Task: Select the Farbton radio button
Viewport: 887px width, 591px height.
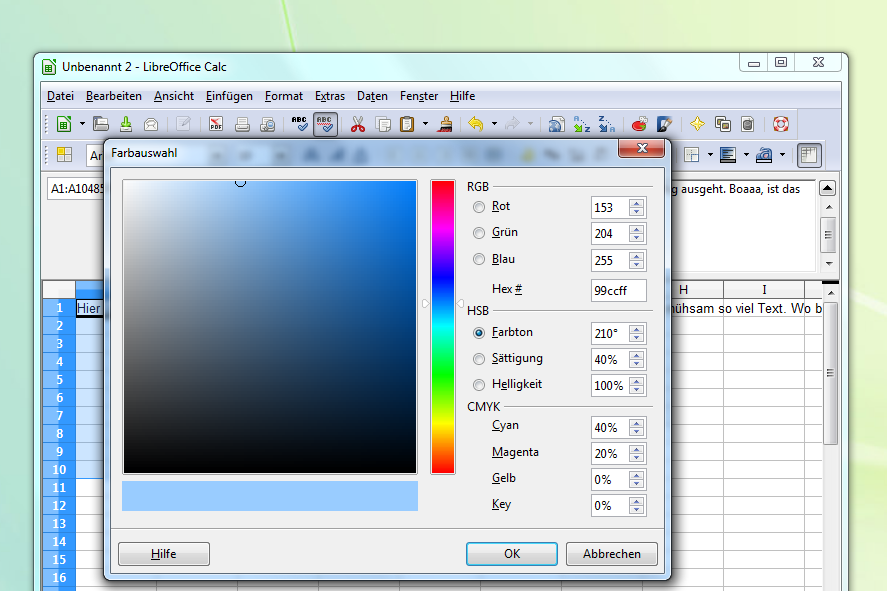Action: [x=479, y=333]
